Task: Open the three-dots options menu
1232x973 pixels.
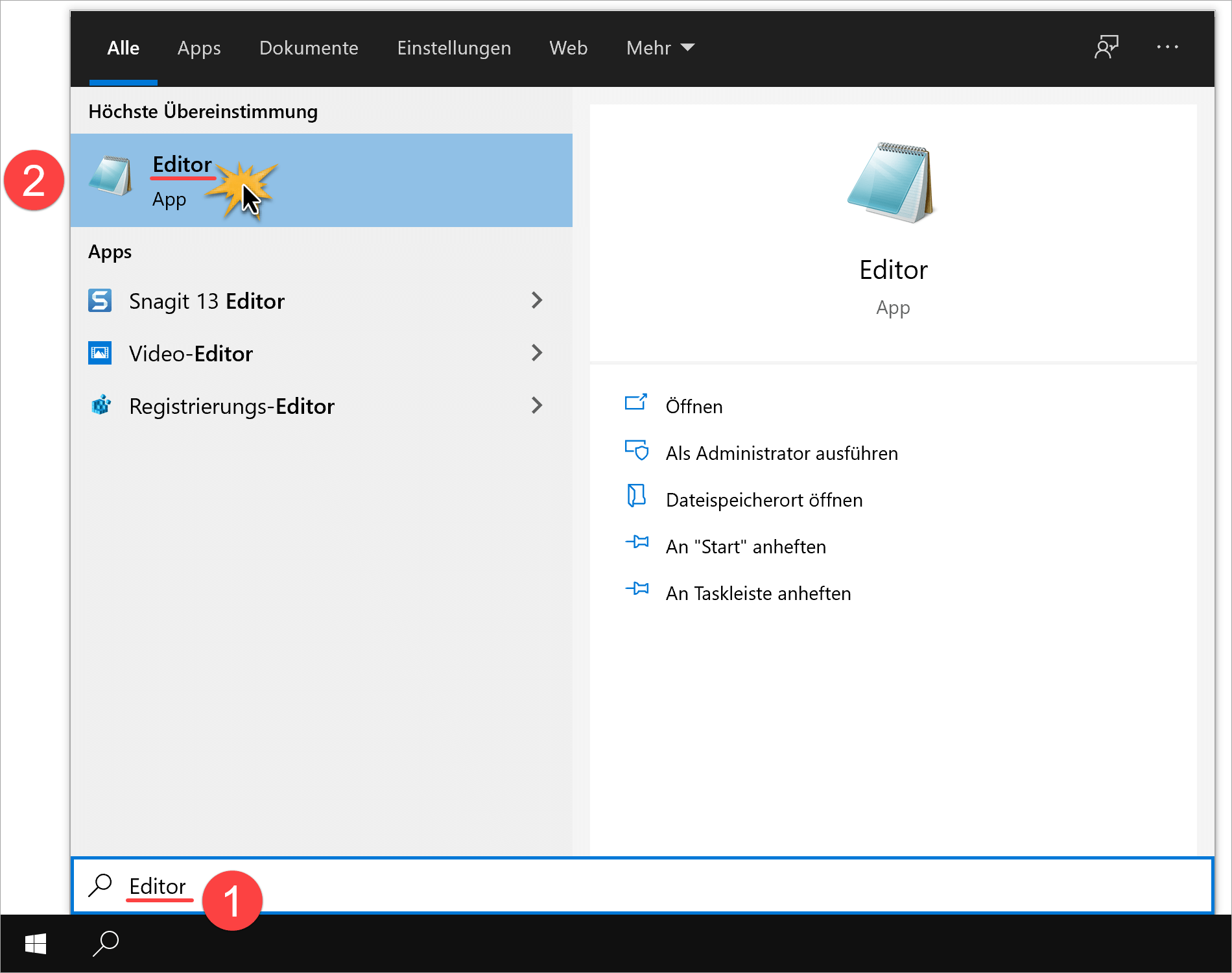Action: (1167, 47)
